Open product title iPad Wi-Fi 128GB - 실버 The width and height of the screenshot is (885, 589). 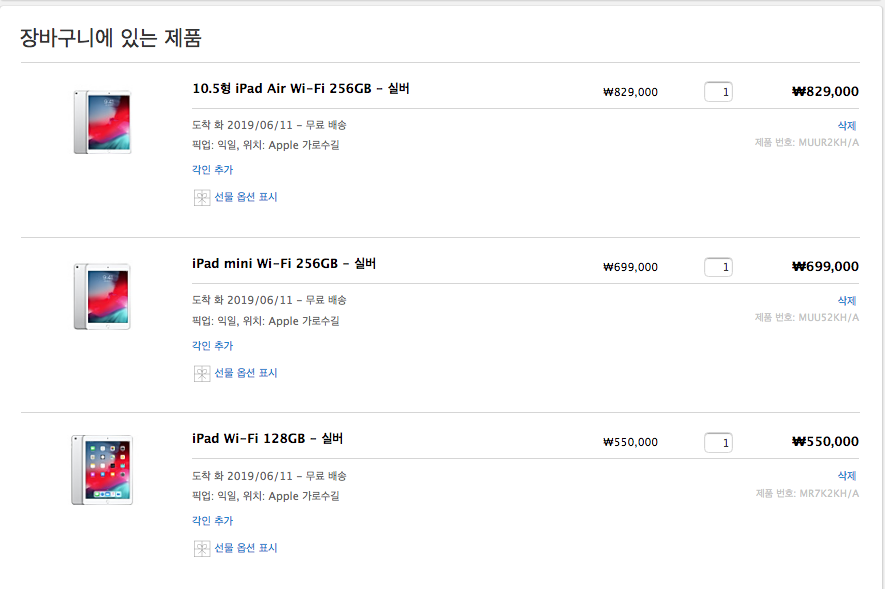(268, 438)
